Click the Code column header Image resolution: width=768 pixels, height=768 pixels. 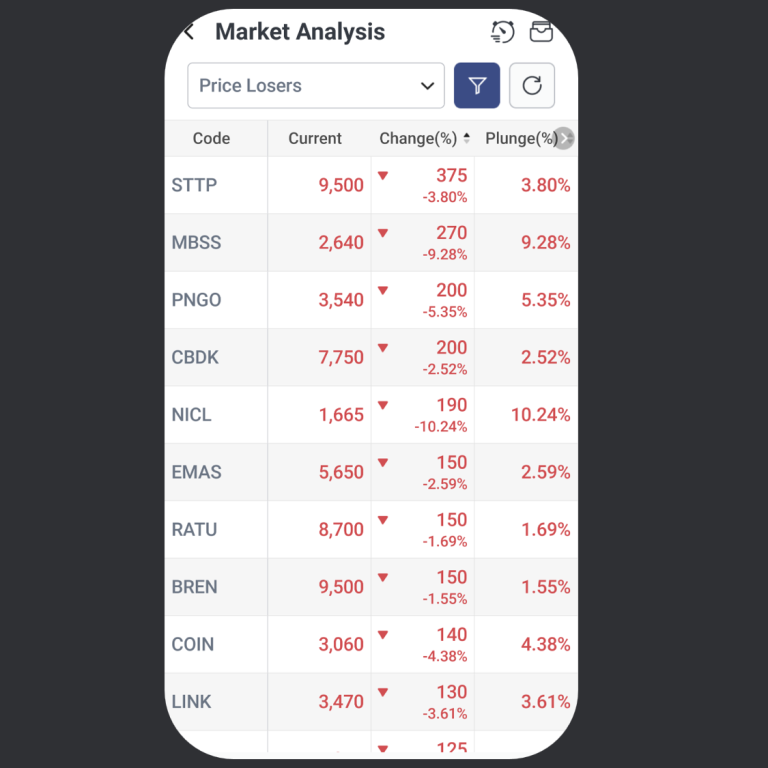point(211,139)
